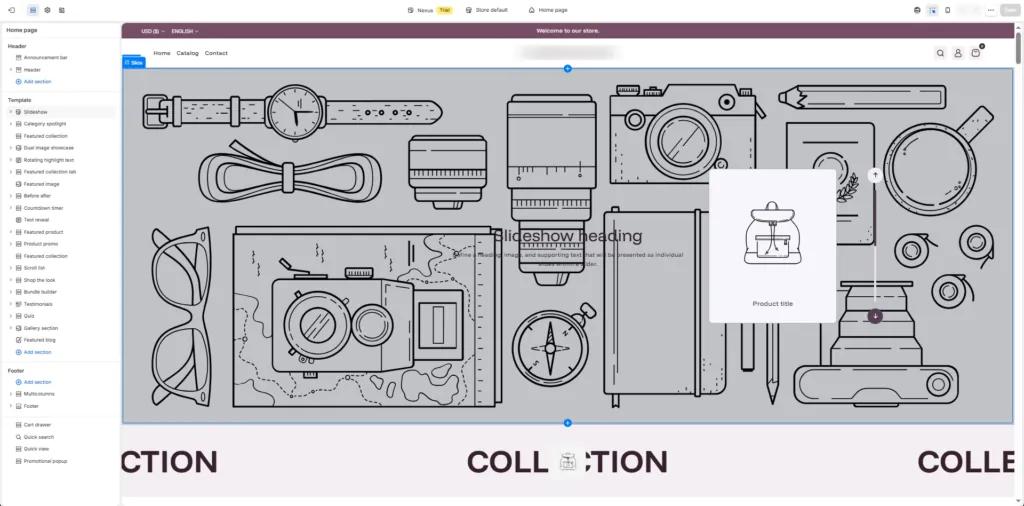Click Home in store navigation
Screen dimensions: 1024x506
162,54
